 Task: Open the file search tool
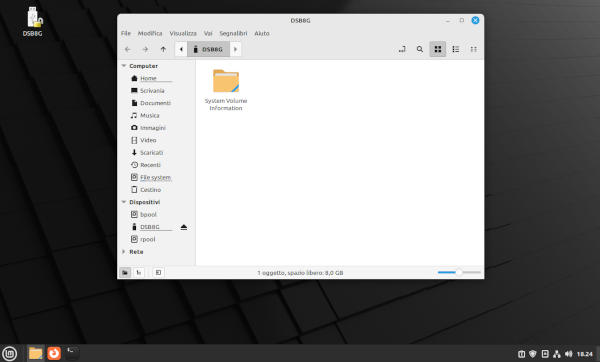(420, 49)
